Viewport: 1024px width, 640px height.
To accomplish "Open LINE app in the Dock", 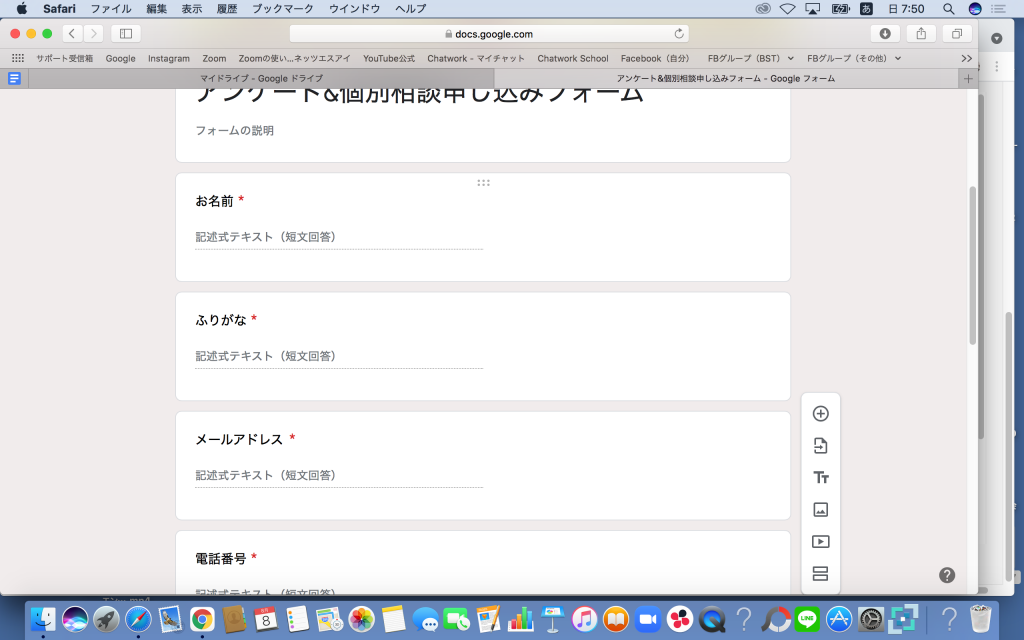I will point(807,618).
